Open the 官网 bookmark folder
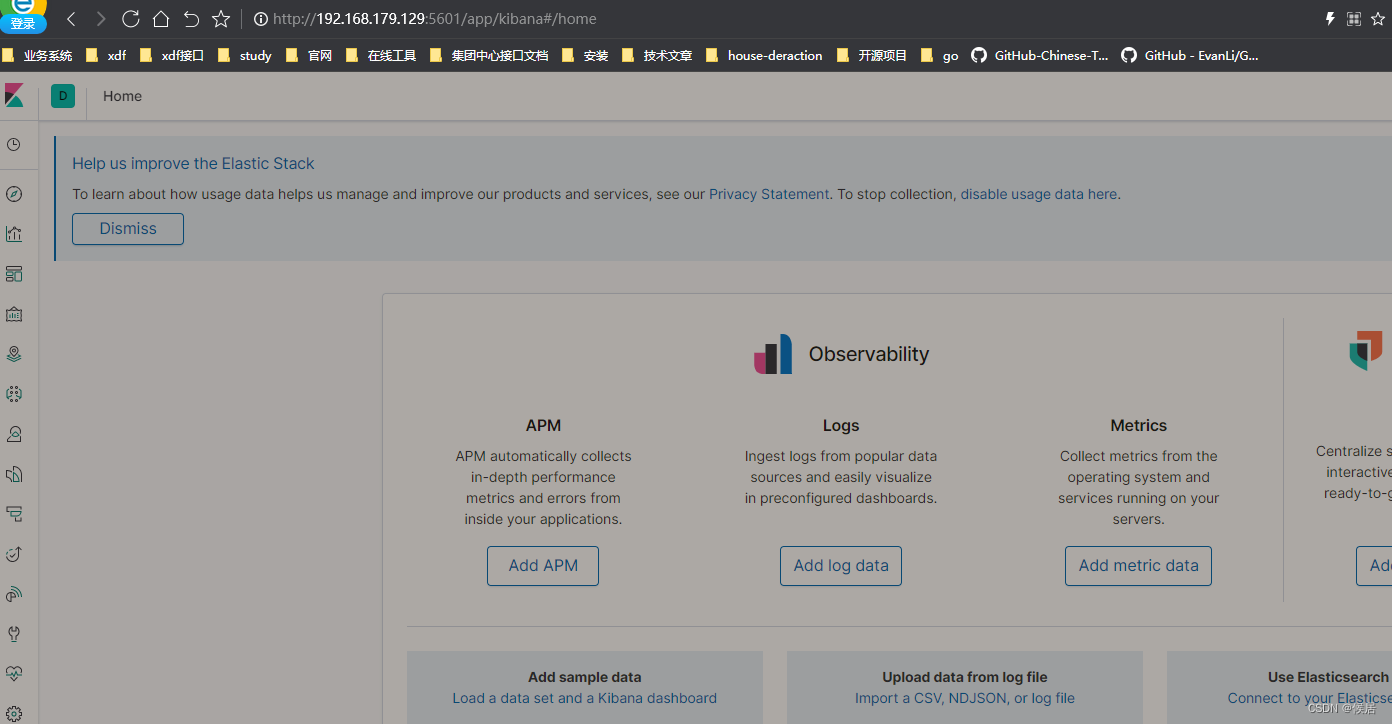This screenshot has width=1392, height=724. [309, 56]
